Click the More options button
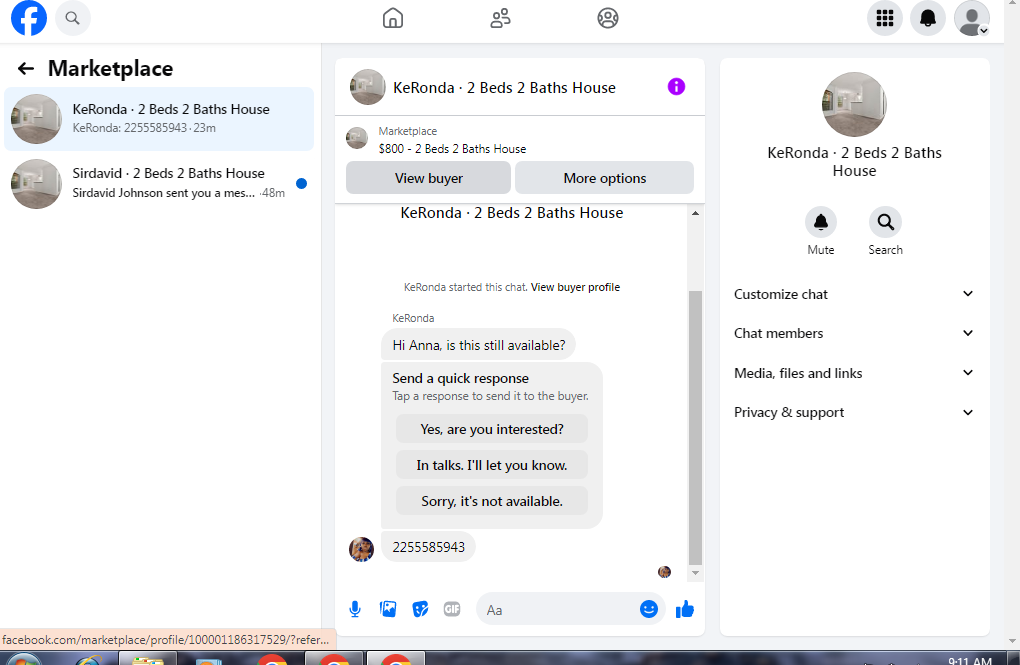This screenshot has width=1020, height=665. 604,178
